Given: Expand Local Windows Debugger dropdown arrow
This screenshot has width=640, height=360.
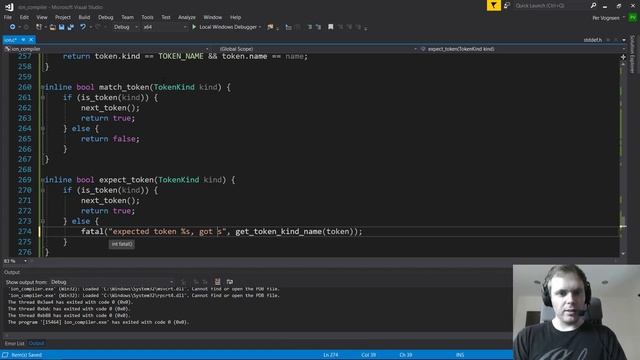Looking at the screenshot, I should (260, 27).
